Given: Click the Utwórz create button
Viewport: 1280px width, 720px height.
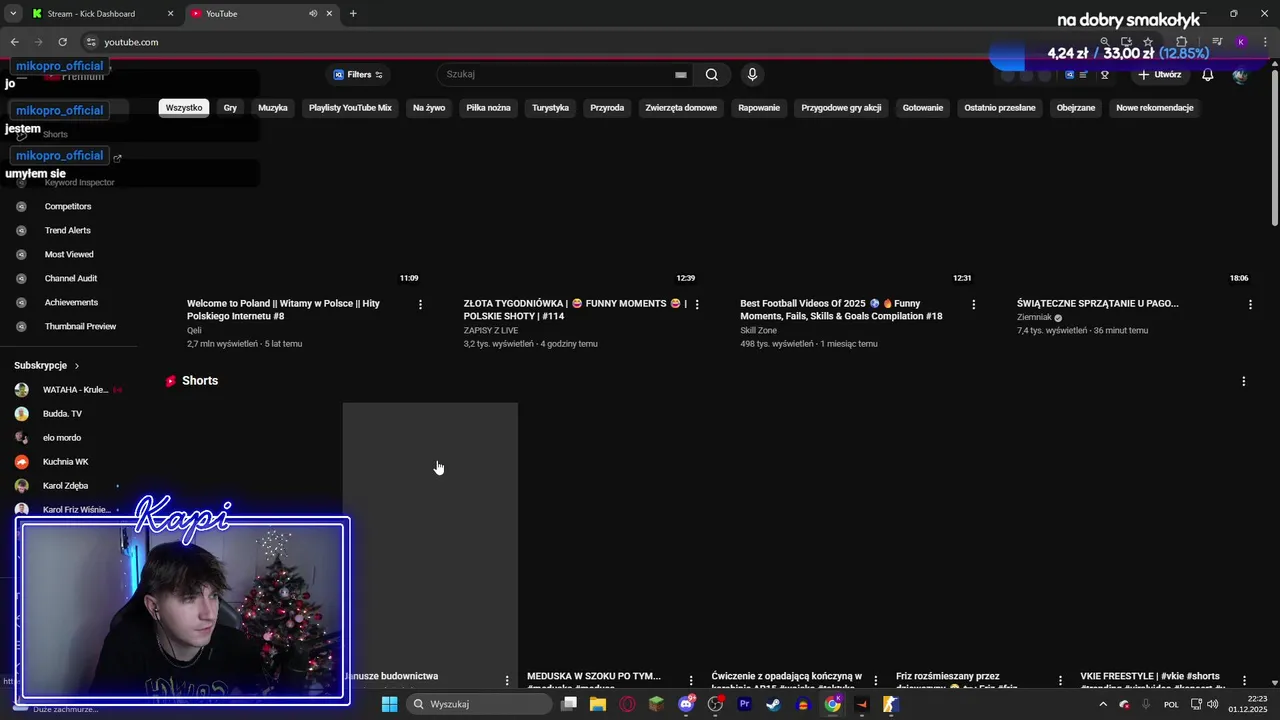Looking at the screenshot, I should [x=1159, y=75].
